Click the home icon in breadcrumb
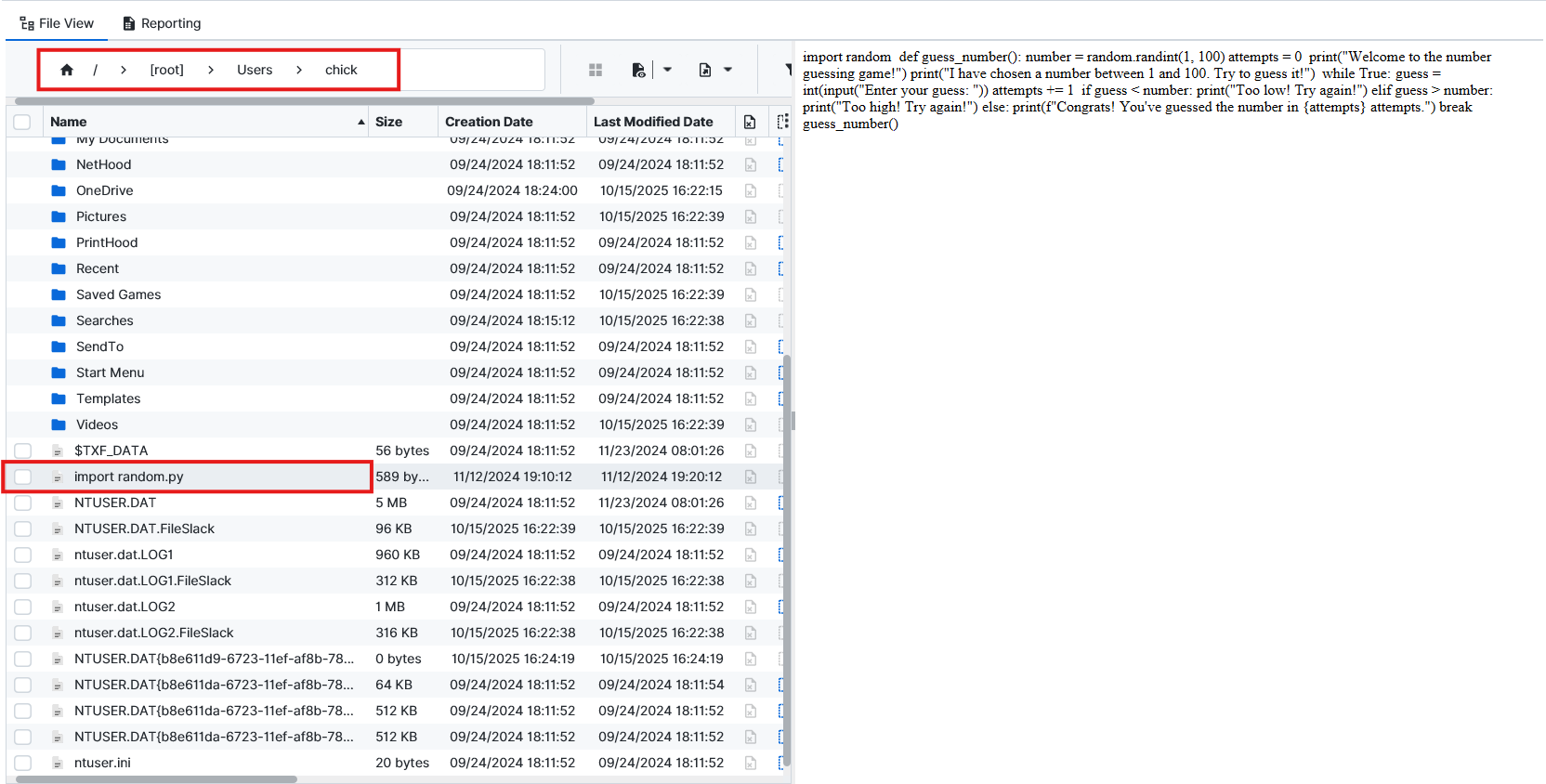Screen dimensions: 1546x784 [x=67, y=70]
